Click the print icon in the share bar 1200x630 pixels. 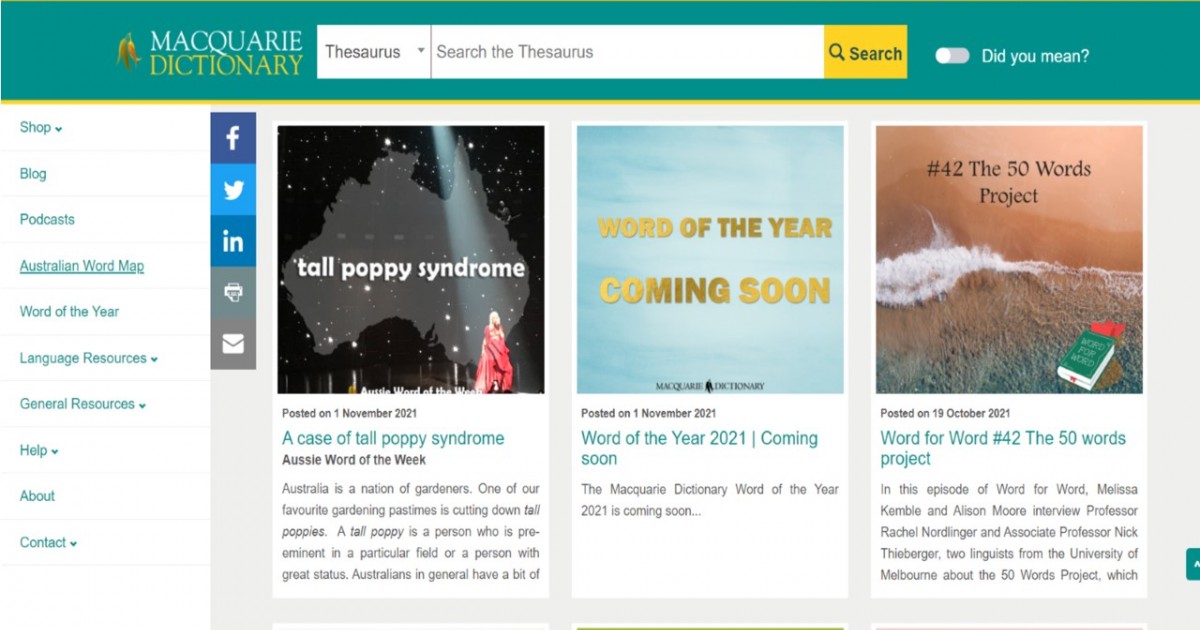[233, 292]
